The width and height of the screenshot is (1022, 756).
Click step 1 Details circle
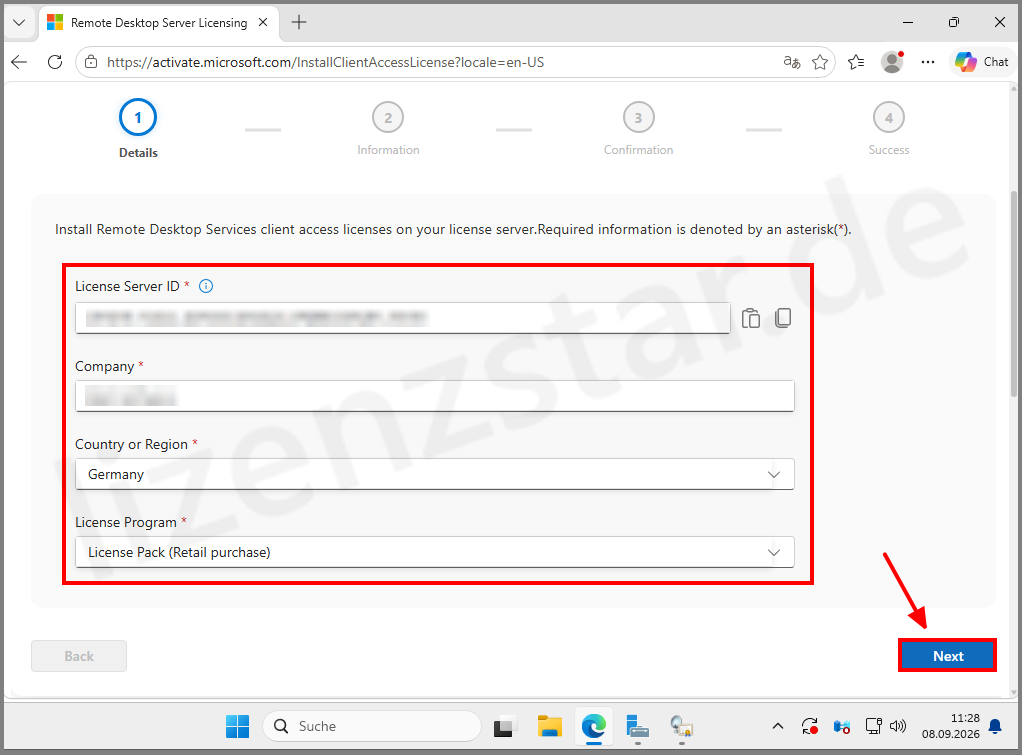tap(138, 117)
